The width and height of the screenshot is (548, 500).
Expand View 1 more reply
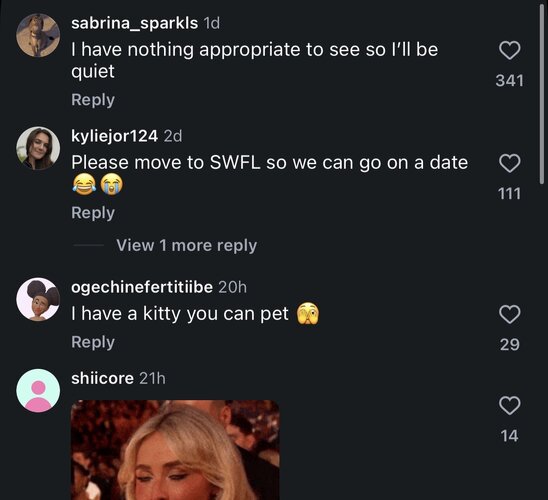click(187, 245)
